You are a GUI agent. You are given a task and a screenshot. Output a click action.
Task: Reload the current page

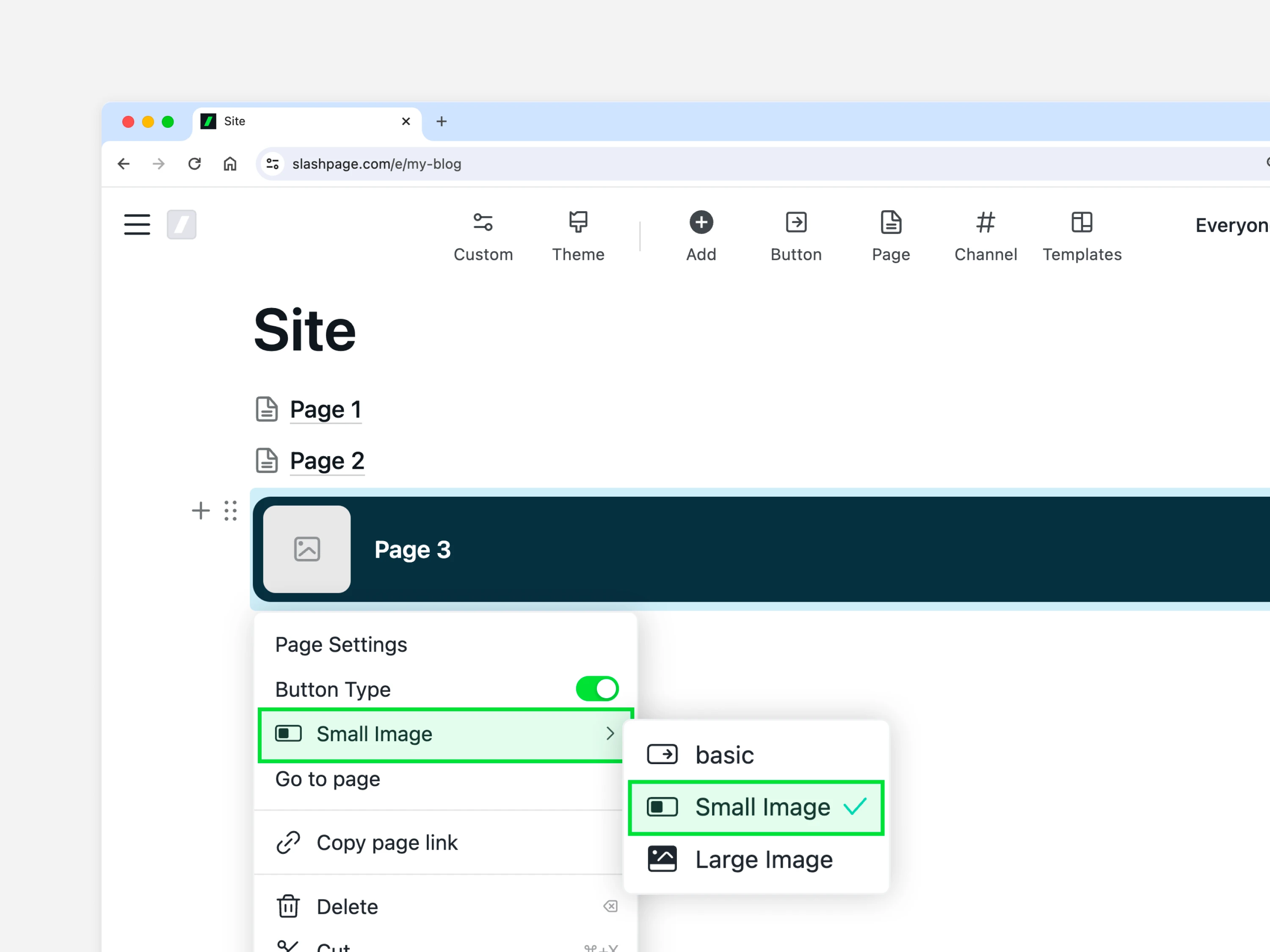pyautogui.click(x=195, y=164)
